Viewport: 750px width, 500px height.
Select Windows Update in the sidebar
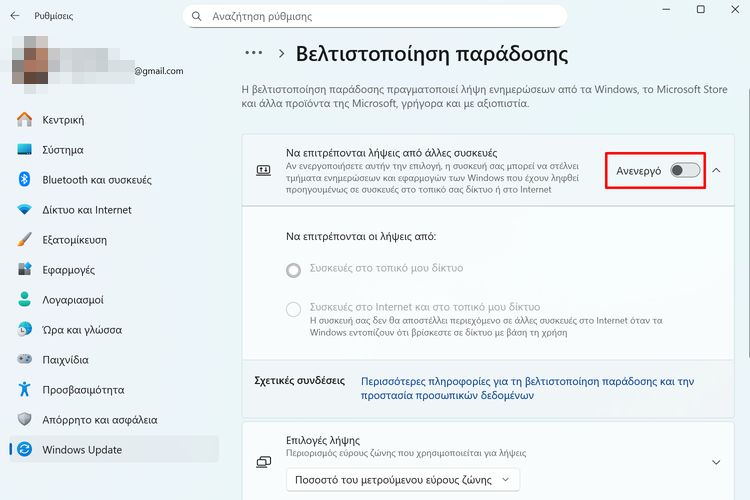tap(81, 450)
